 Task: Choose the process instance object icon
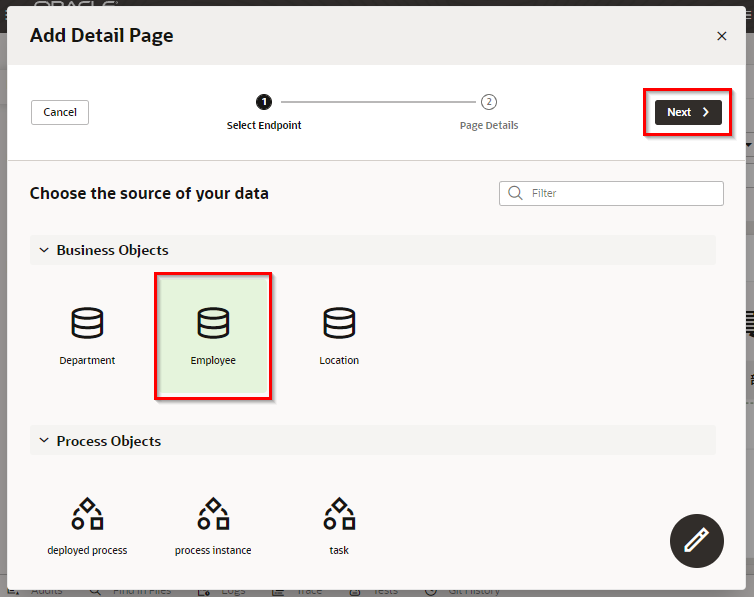(x=213, y=514)
